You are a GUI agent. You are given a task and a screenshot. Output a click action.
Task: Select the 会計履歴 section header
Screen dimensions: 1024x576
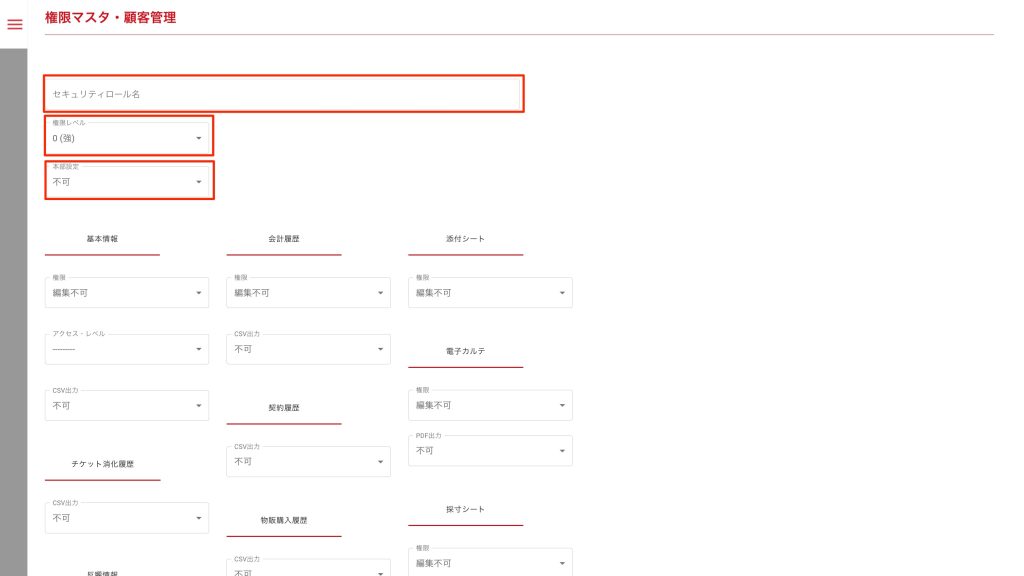pyautogui.click(x=284, y=240)
